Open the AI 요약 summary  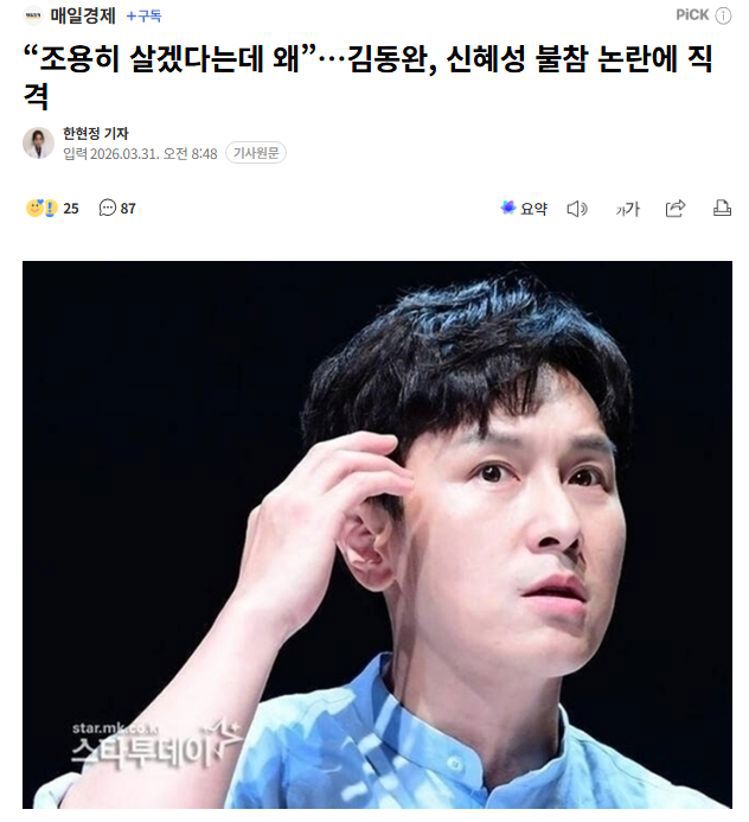click(524, 208)
